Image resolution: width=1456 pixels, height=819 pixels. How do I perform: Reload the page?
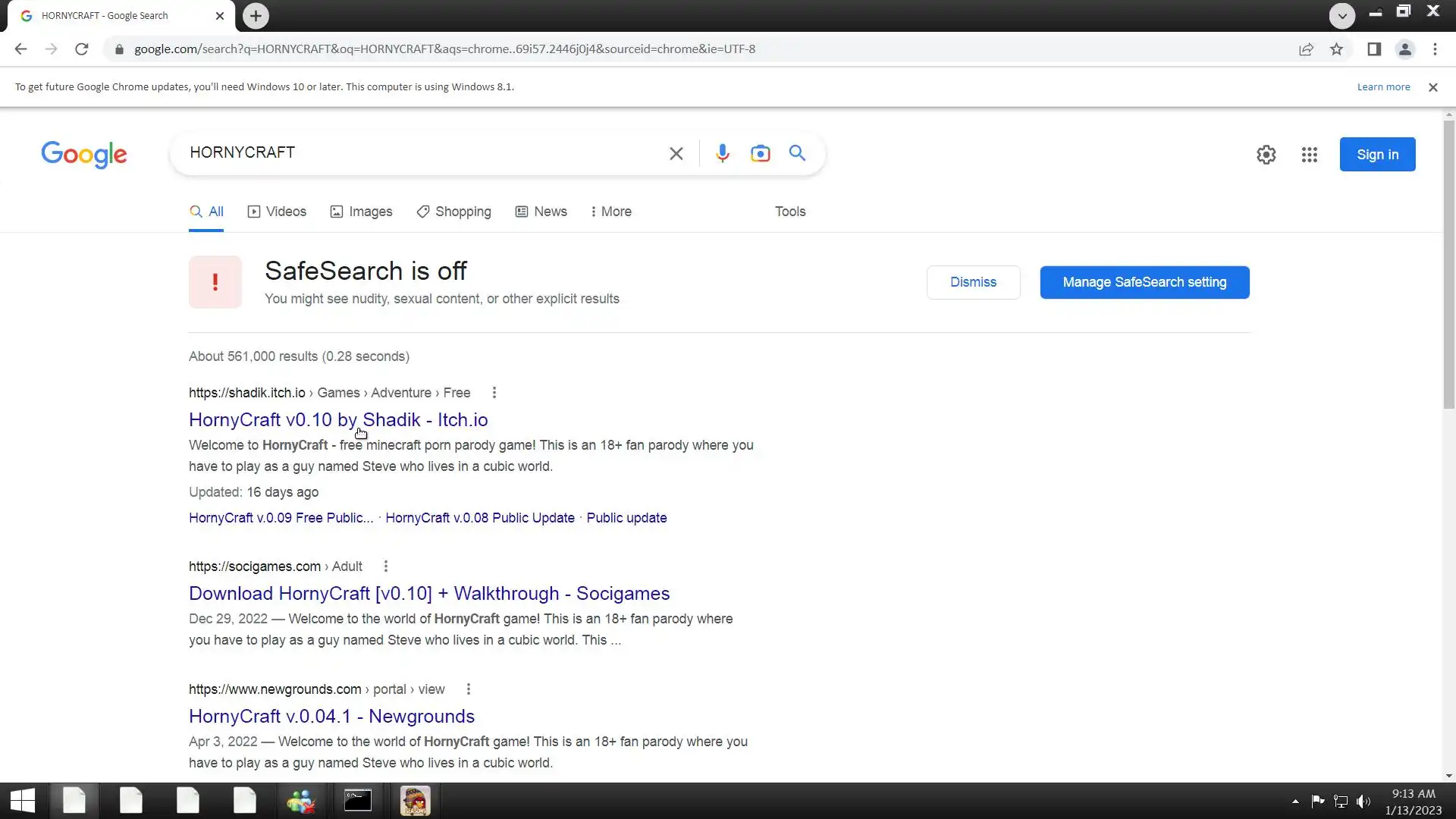pos(82,49)
